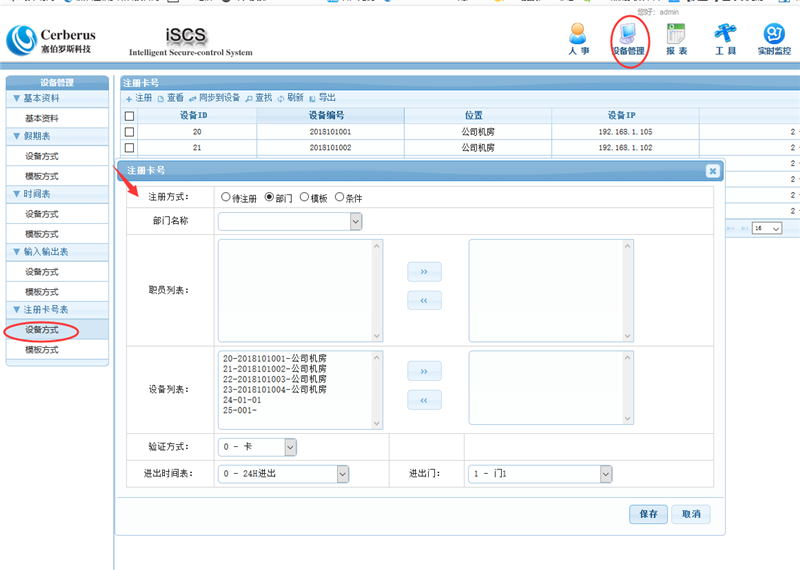
Task: Click the 保存 save button
Action: 648,514
